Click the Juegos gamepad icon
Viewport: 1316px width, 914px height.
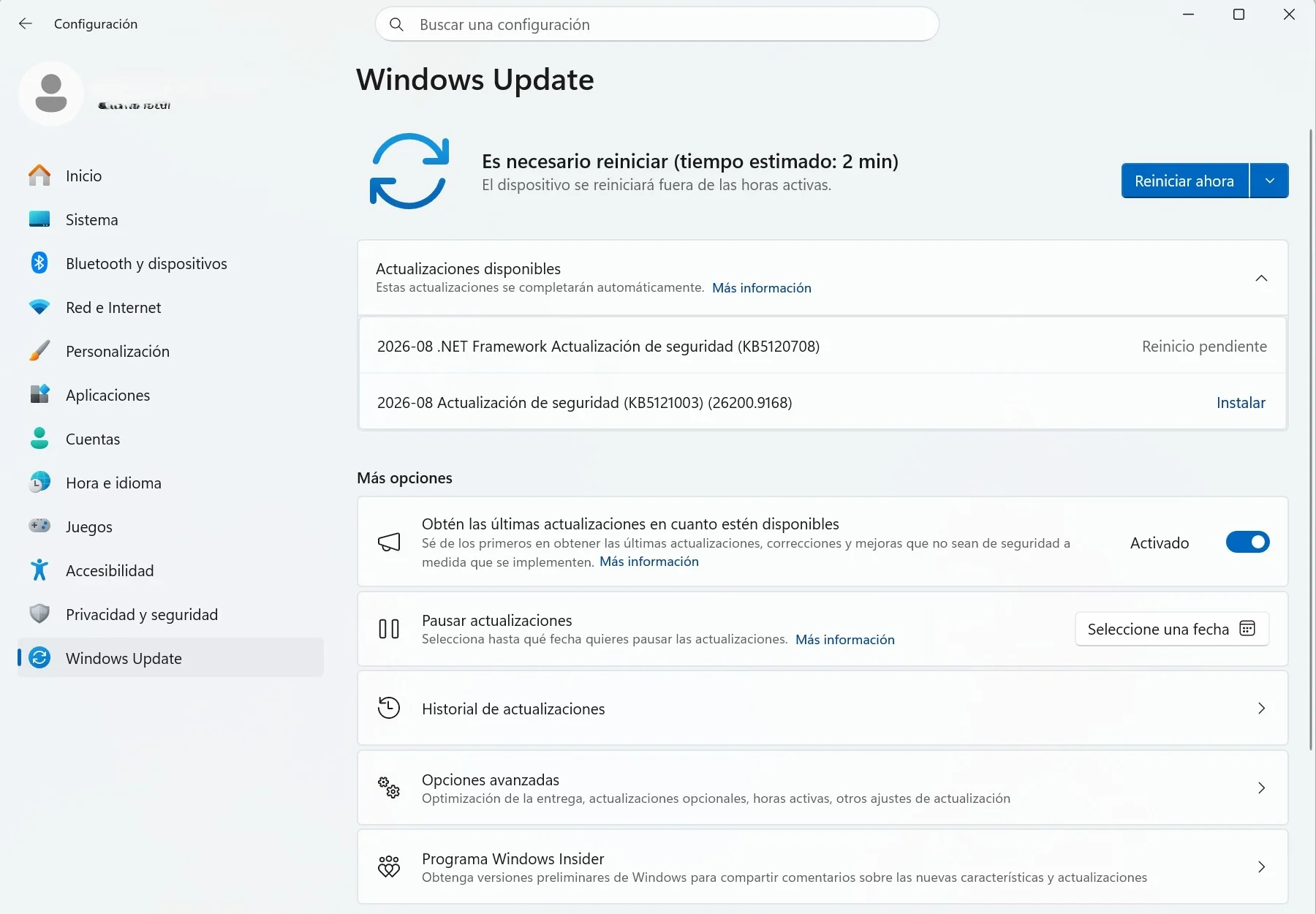pyautogui.click(x=39, y=526)
